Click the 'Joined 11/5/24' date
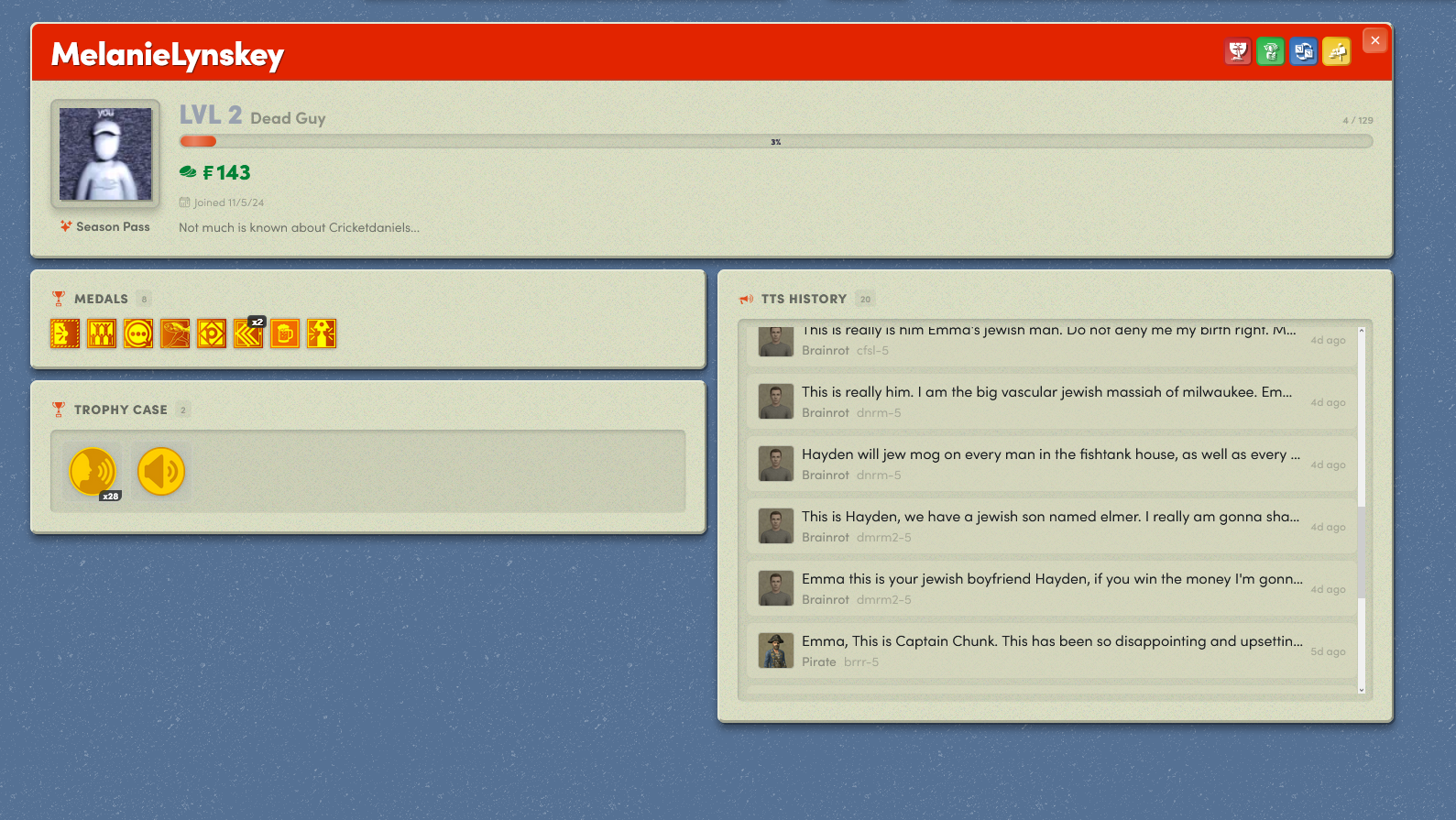Screen dimensions: 1456x820 click(x=222, y=202)
